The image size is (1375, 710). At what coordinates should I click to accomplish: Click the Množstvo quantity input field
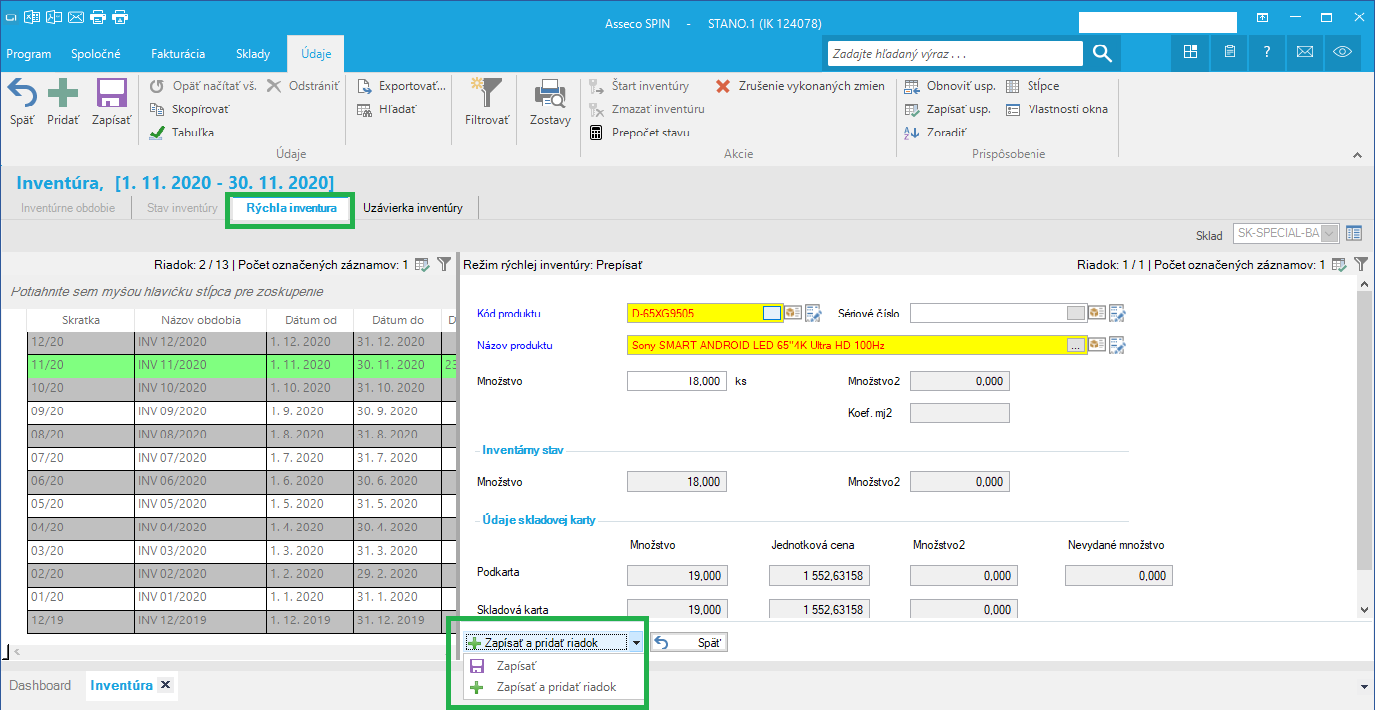676,381
